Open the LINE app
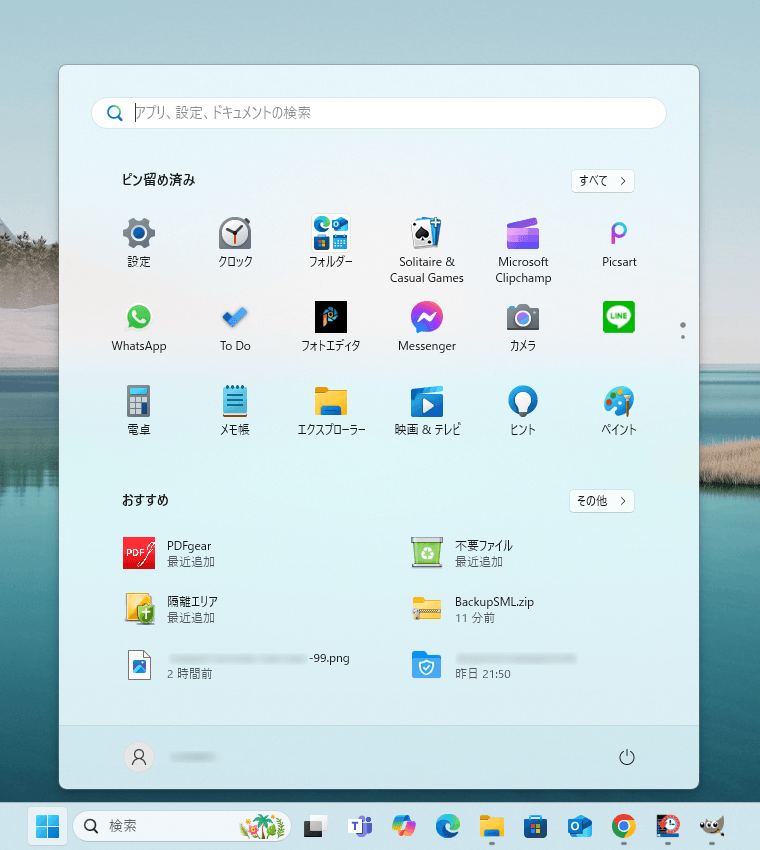Image resolution: width=760 pixels, height=850 pixels. point(619,317)
